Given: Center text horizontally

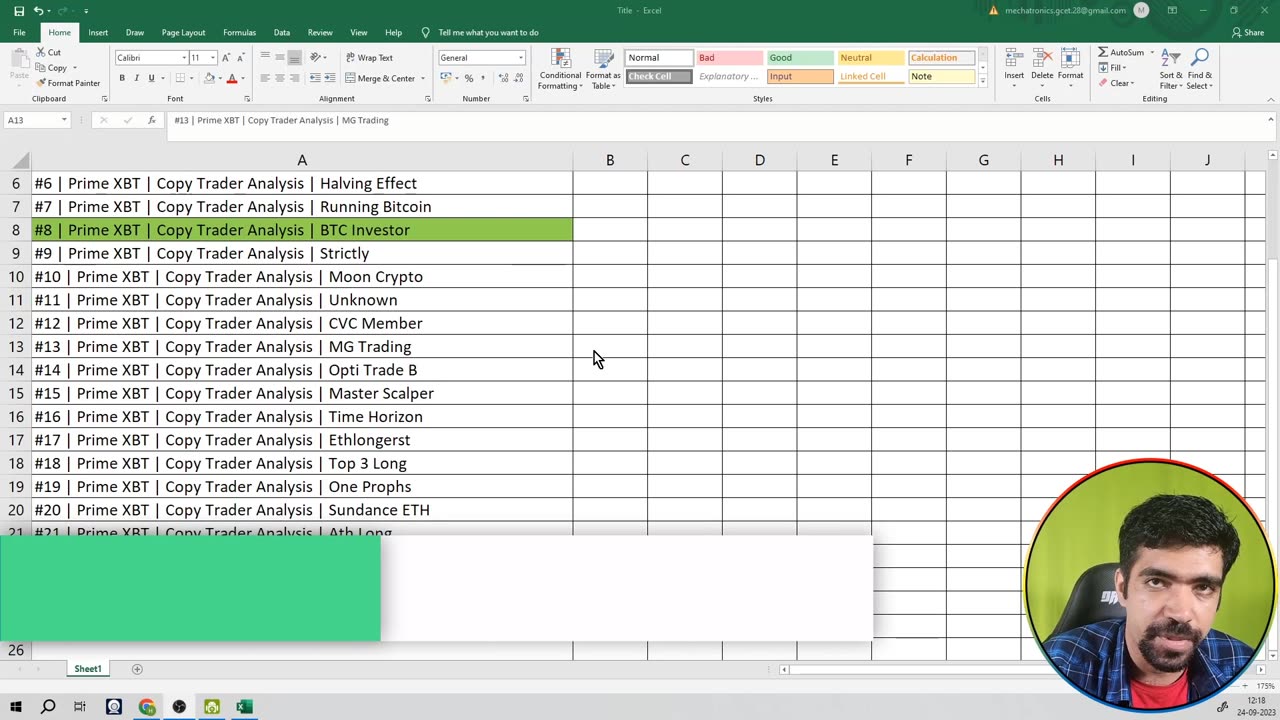Looking at the screenshot, I should pyautogui.click(x=280, y=78).
